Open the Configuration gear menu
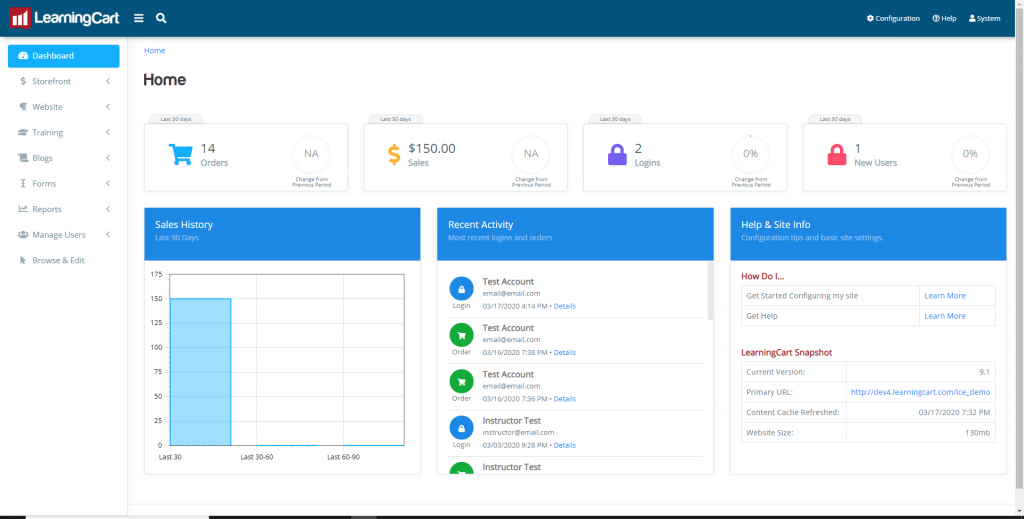The width and height of the screenshot is (1024, 519). [893, 18]
